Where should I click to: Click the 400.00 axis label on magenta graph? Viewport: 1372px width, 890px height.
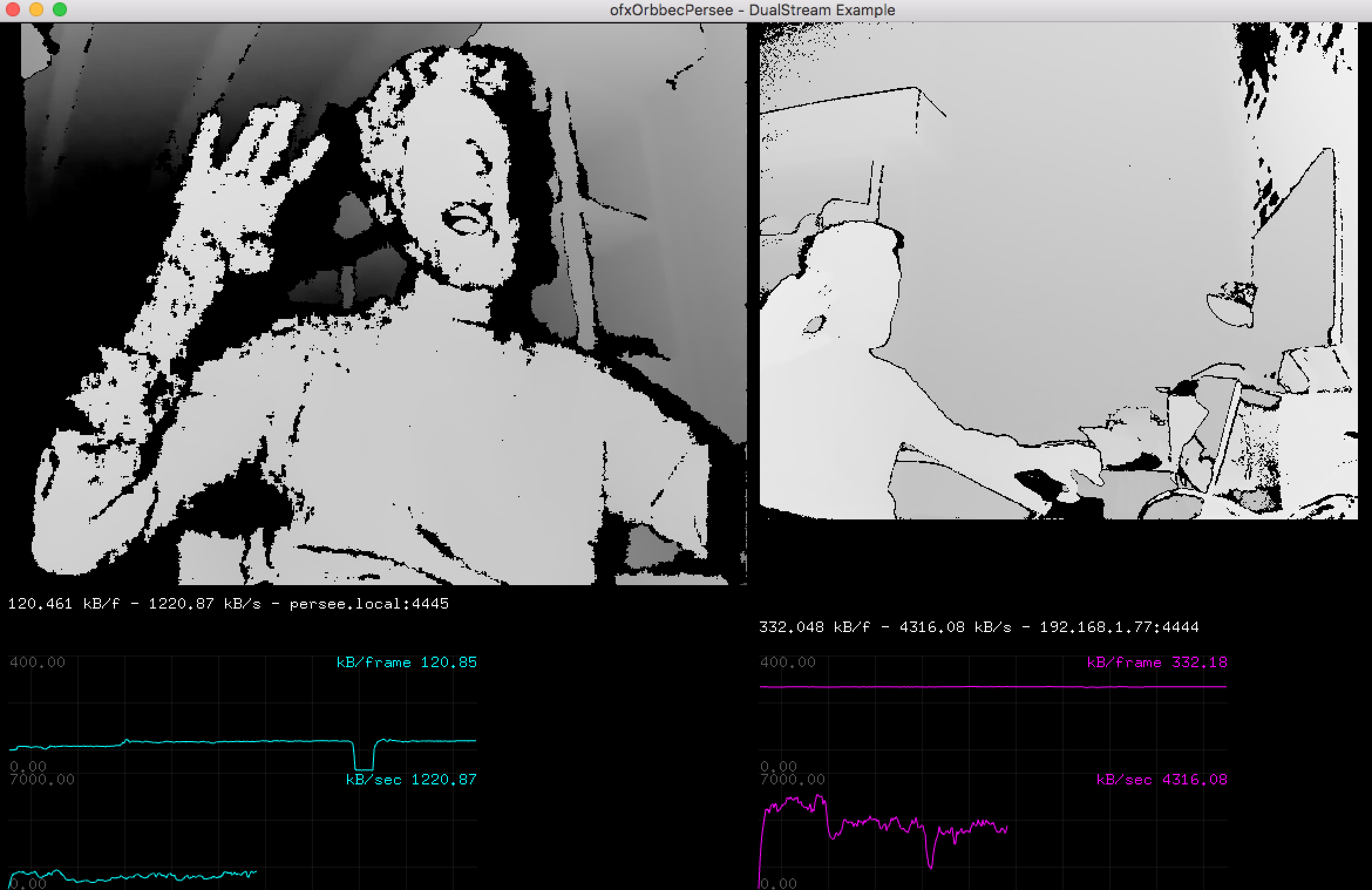click(x=787, y=663)
